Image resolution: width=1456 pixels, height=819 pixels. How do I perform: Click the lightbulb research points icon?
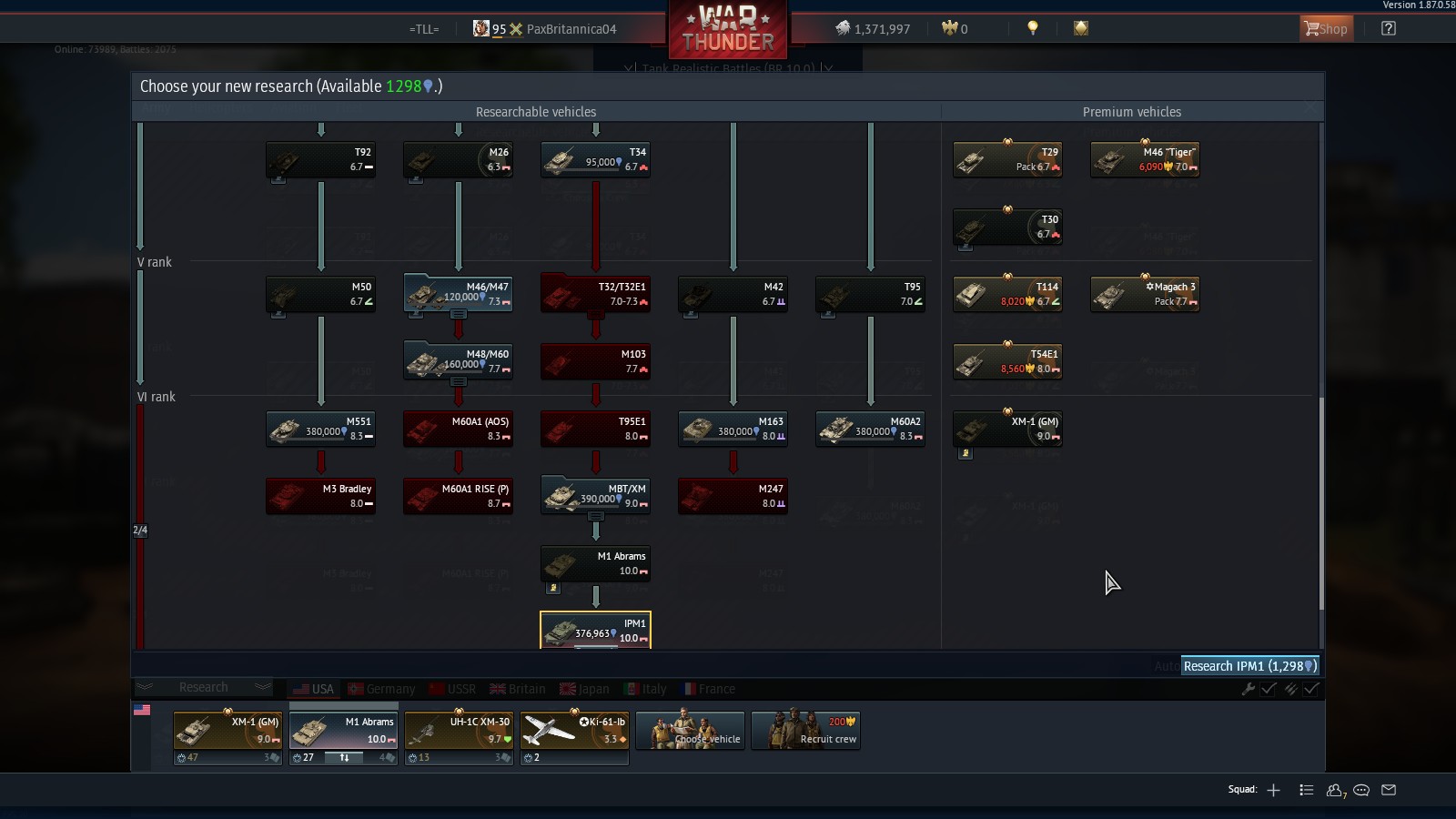pos(1032,28)
